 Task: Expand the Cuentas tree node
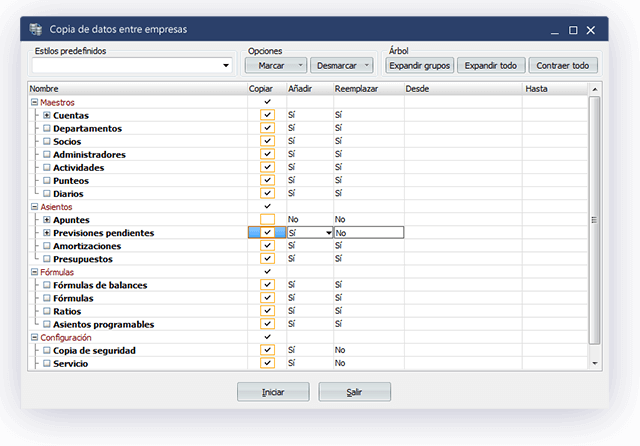pyautogui.click(x=46, y=115)
